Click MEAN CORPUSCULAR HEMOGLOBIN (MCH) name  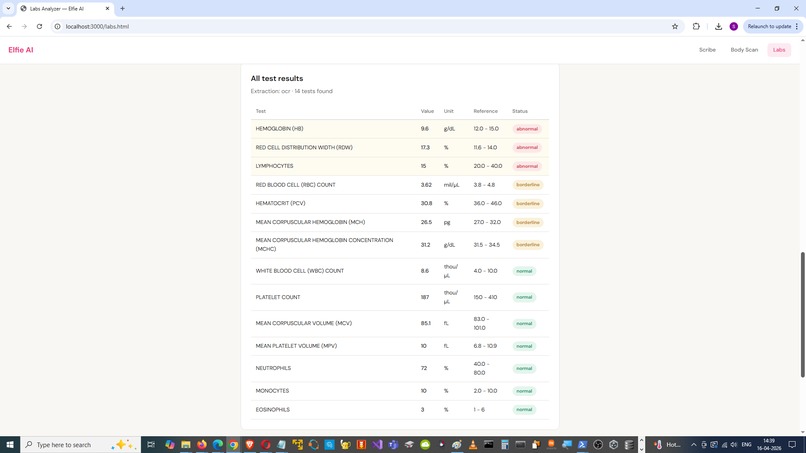tap(310, 222)
